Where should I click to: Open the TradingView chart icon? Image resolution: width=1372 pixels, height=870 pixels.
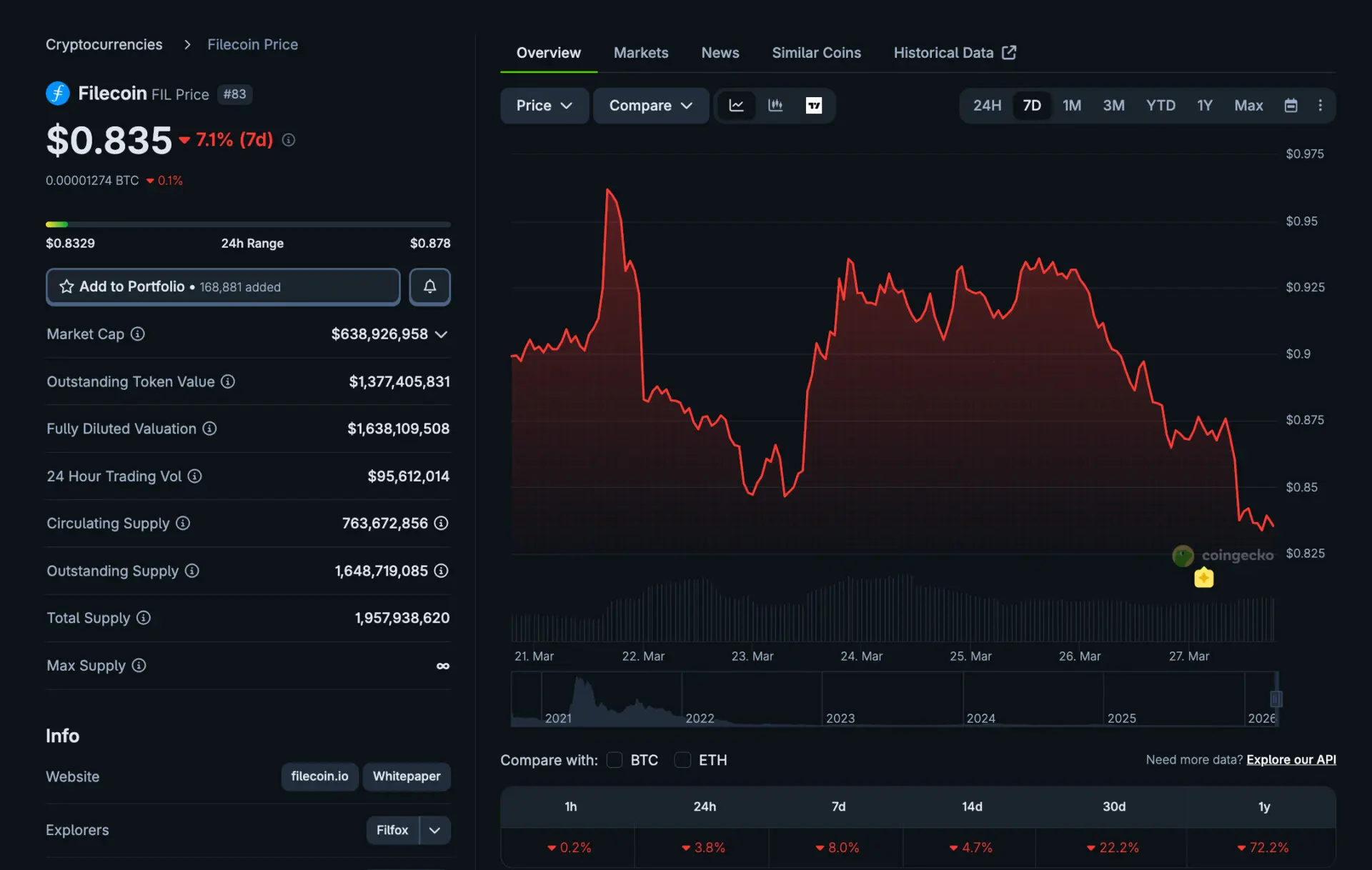point(814,105)
